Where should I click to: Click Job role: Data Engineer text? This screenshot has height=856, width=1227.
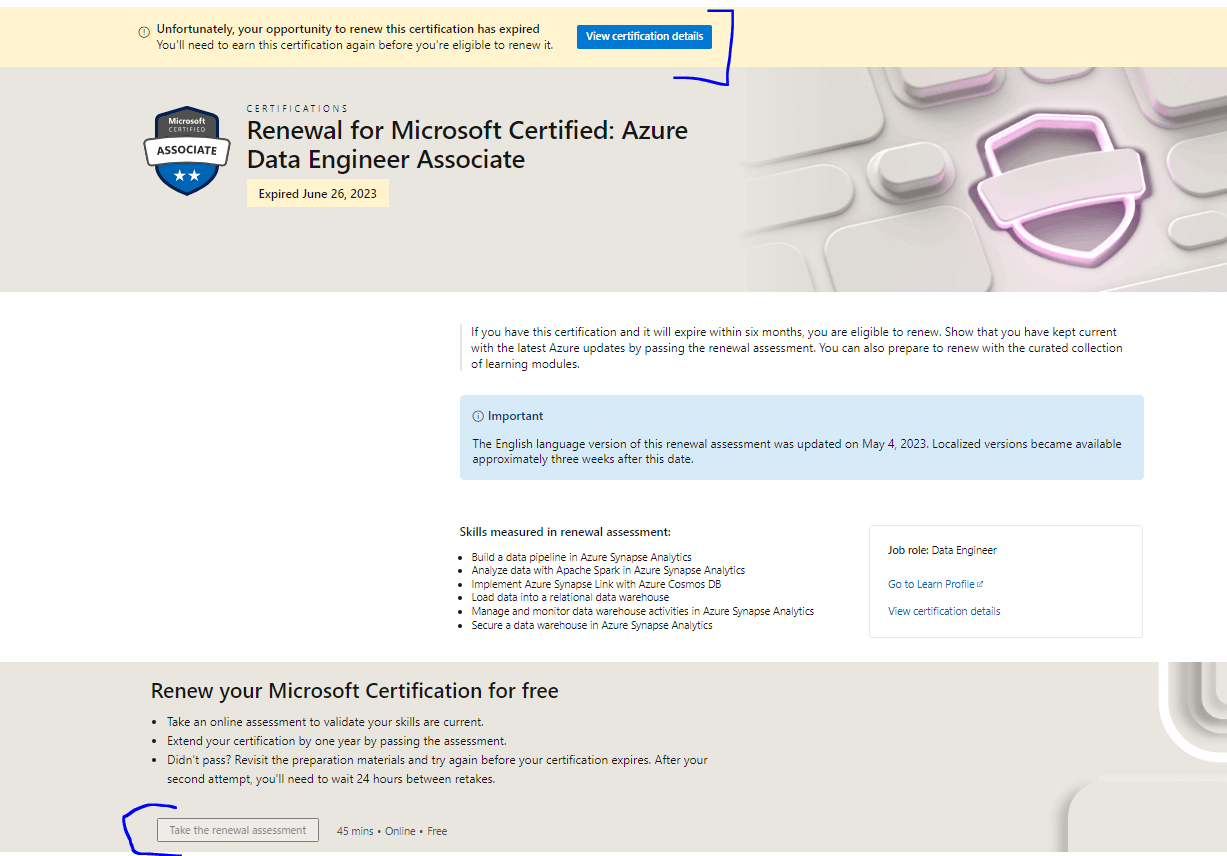942,550
